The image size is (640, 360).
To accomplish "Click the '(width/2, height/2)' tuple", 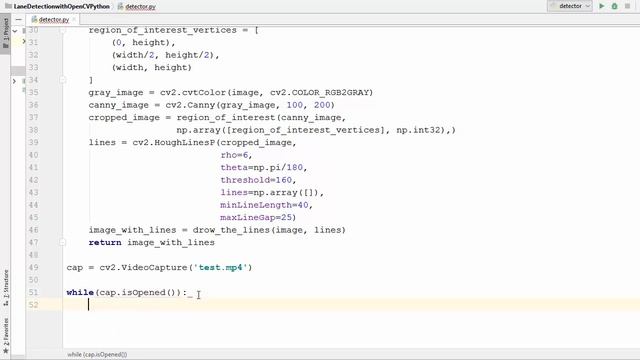I will pyautogui.click(x=163, y=55).
